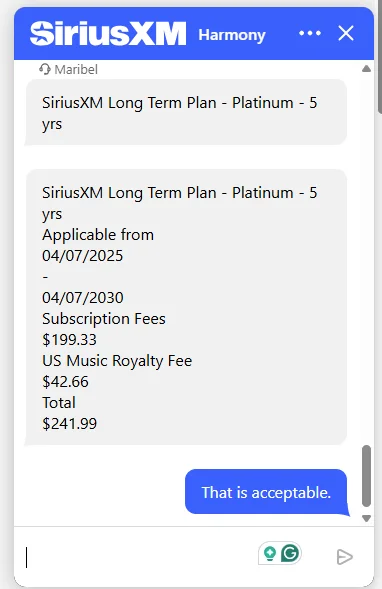Image resolution: width=382 pixels, height=589 pixels.
Task: Click the headset agent icon beside Maribel
Action: pyautogui.click(x=45, y=69)
